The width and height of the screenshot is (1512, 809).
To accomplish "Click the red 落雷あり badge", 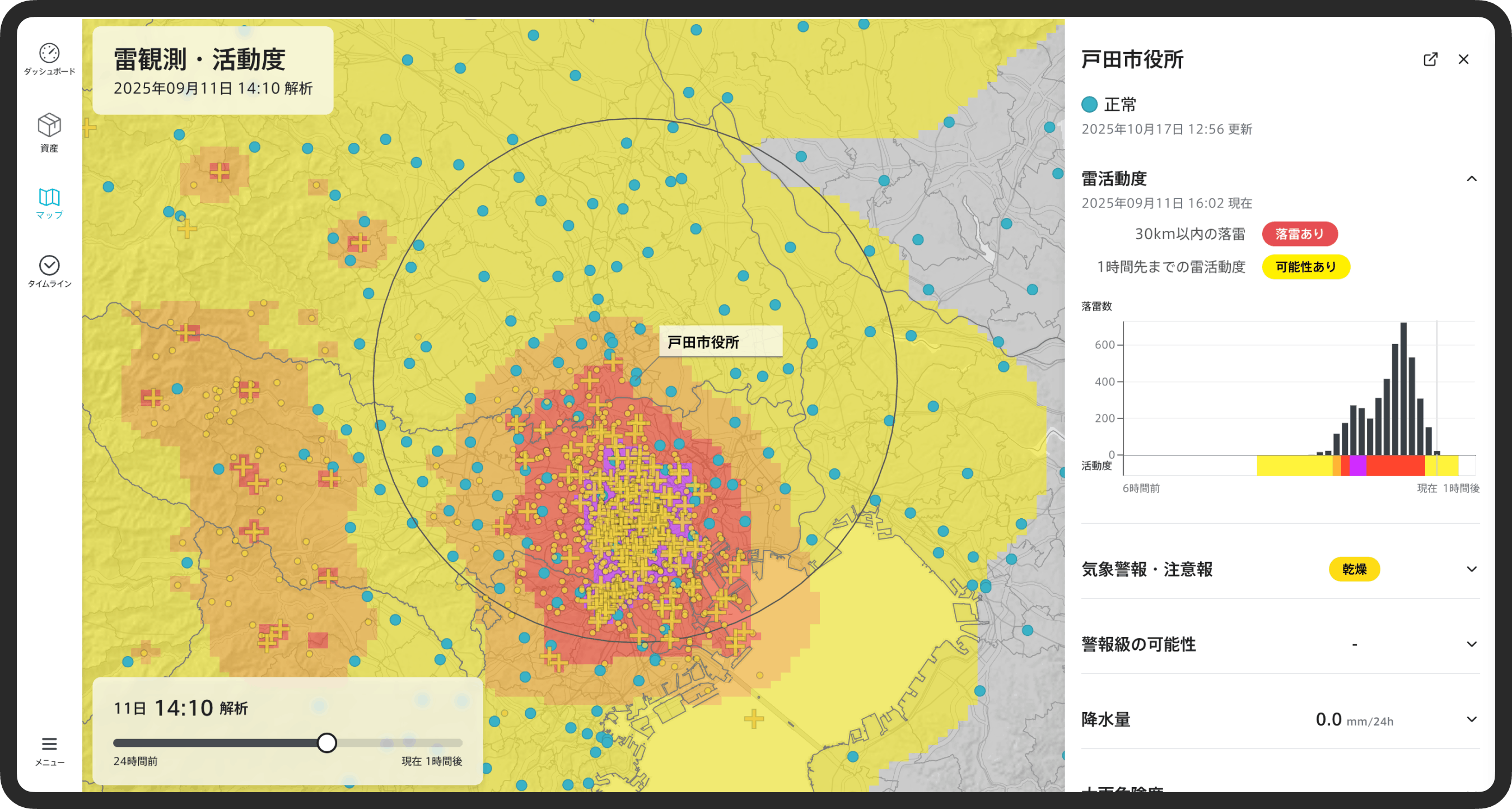I will pyautogui.click(x=1300, y=234).
